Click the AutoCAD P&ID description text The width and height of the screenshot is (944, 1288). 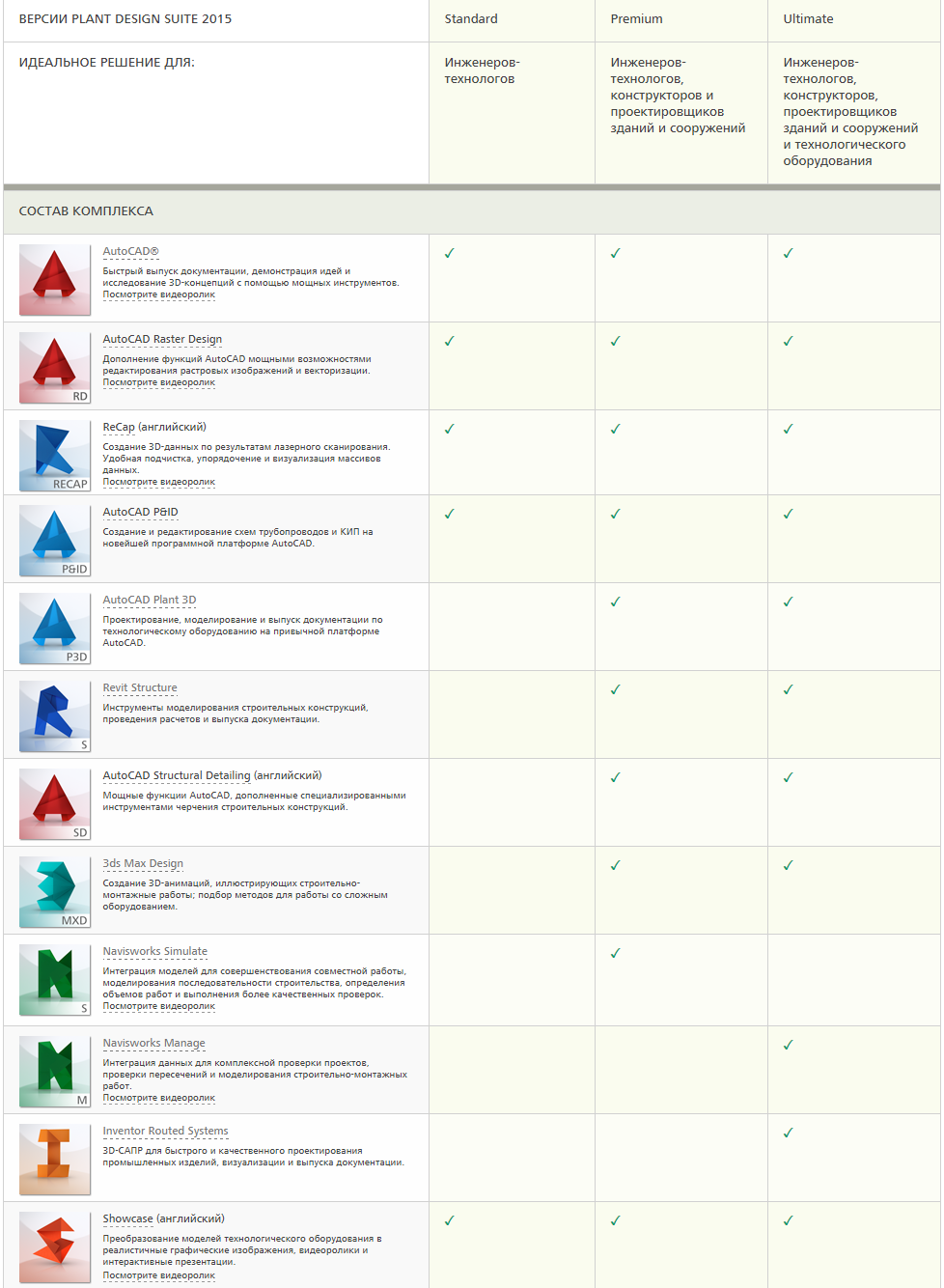(x=238, y=538)
